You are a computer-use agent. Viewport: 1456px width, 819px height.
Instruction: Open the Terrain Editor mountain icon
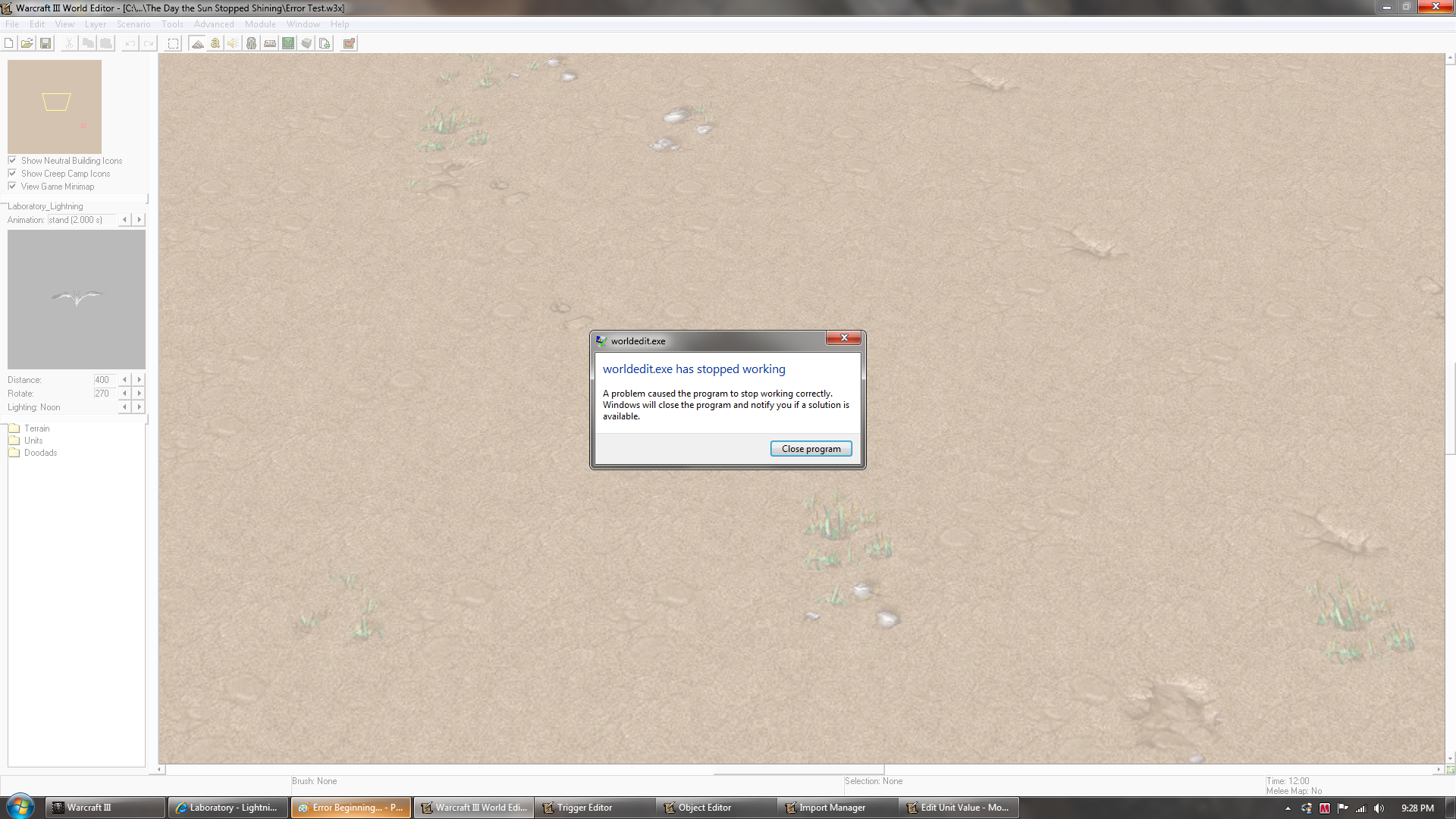pyautogui.click(x=197, y=43)
